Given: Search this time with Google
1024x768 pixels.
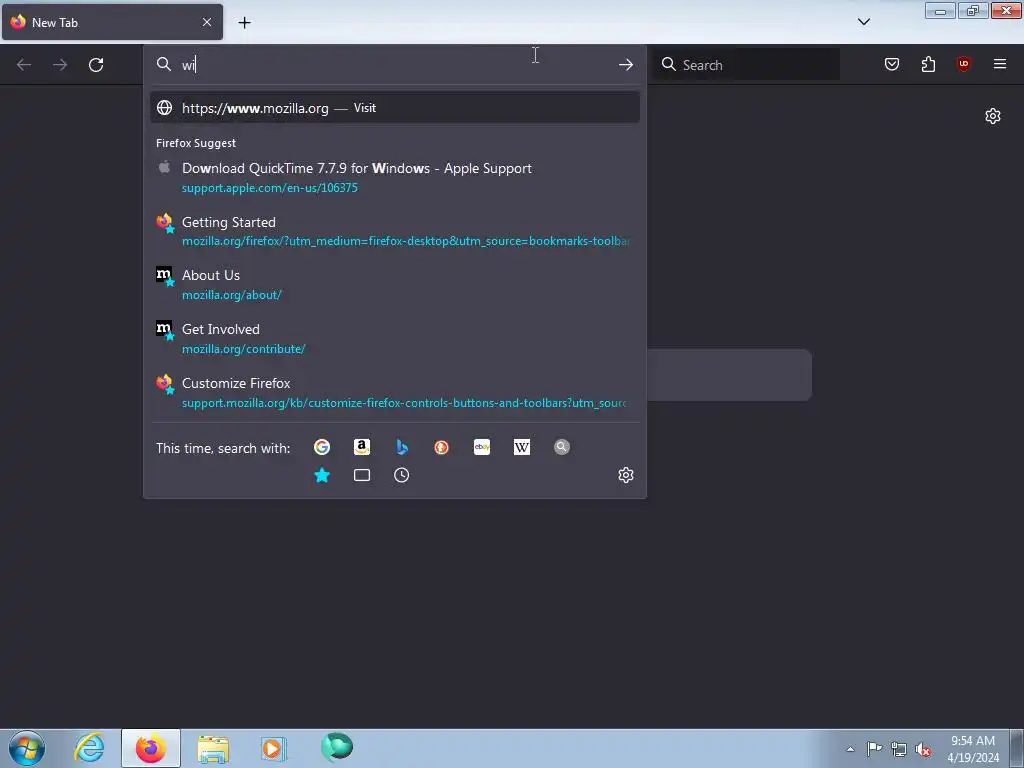Looking at the screenshot, I should 322,447.
